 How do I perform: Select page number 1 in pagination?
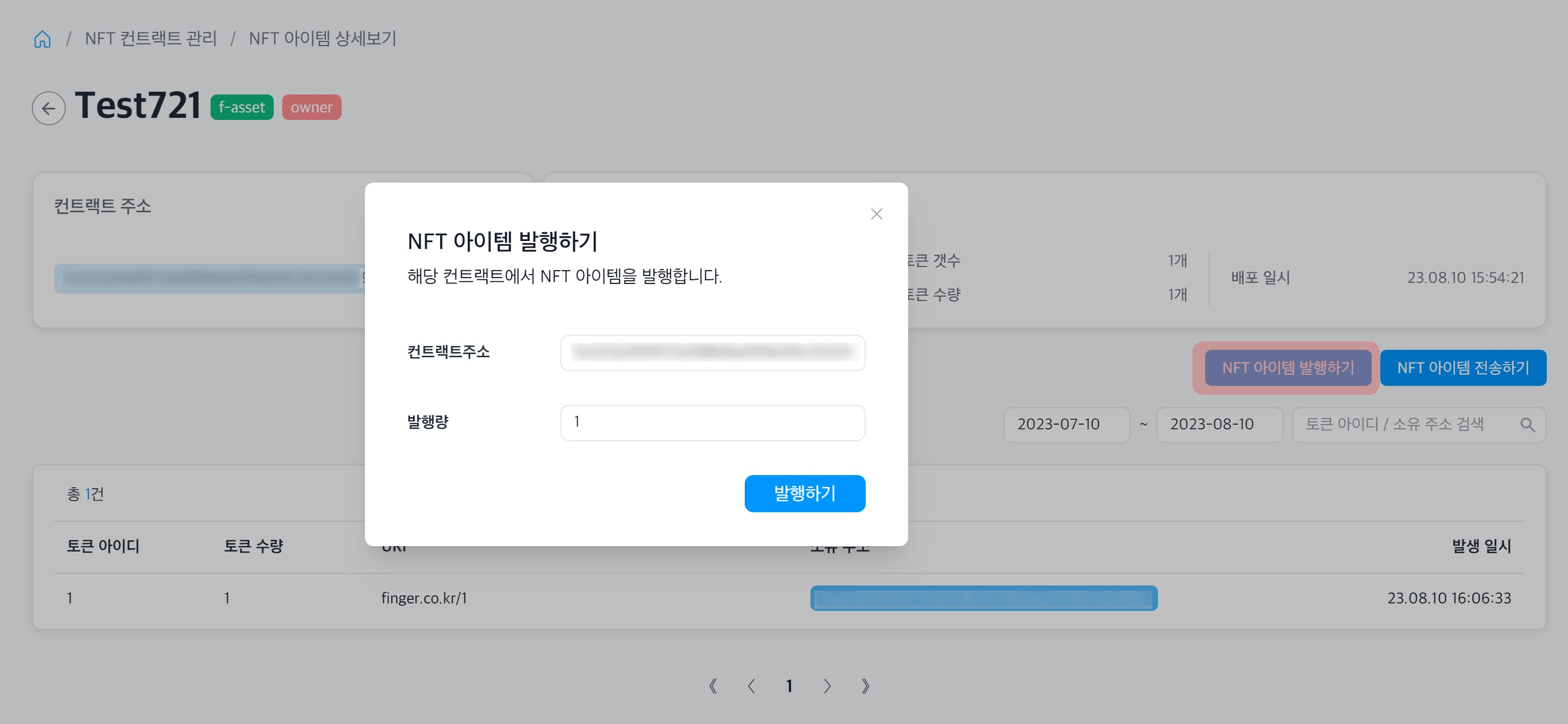(x=789, y=686)
